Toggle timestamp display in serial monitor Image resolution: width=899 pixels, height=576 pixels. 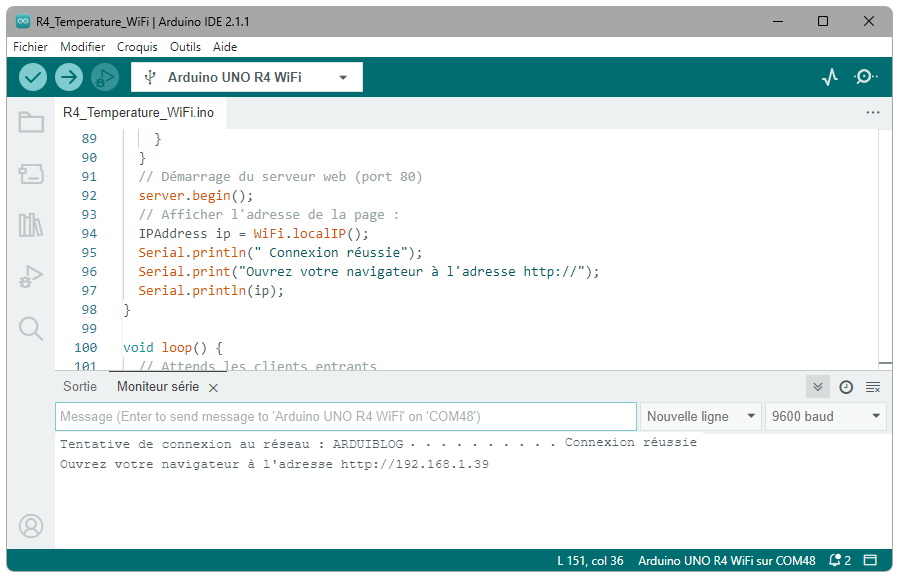point(846,387)
